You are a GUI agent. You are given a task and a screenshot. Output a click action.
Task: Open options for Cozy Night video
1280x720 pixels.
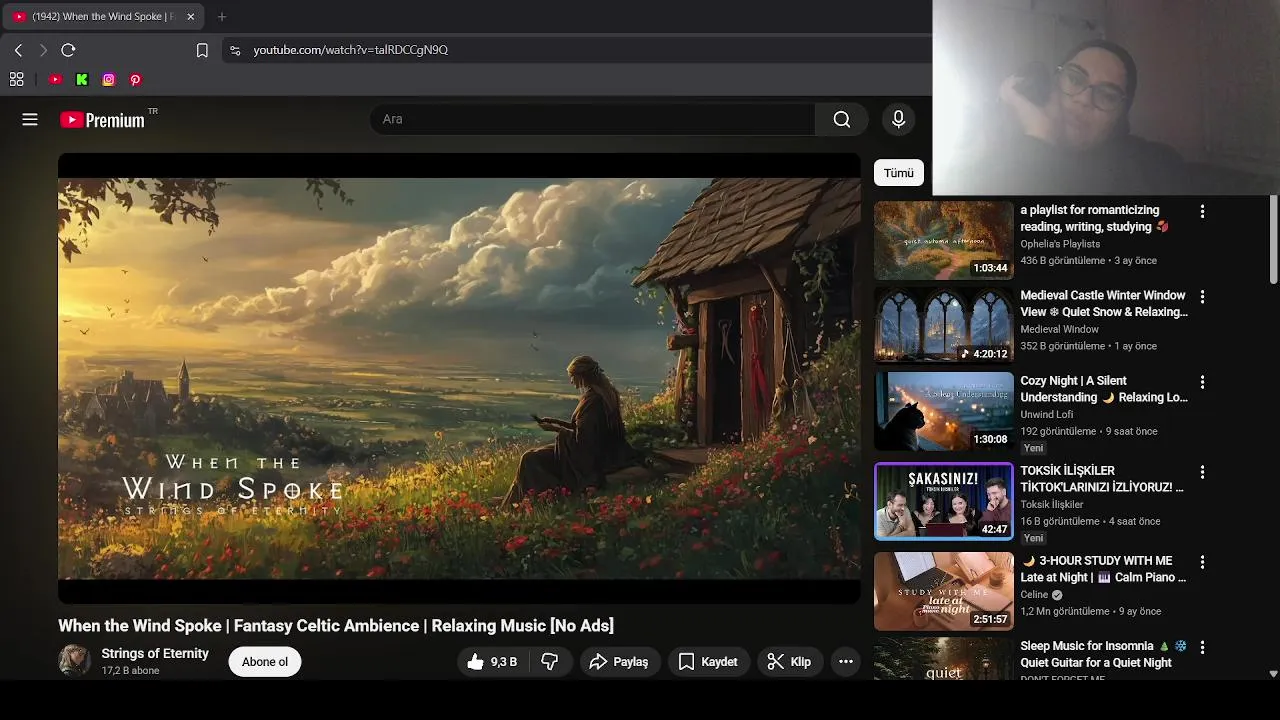click(x=1202, y=382)
